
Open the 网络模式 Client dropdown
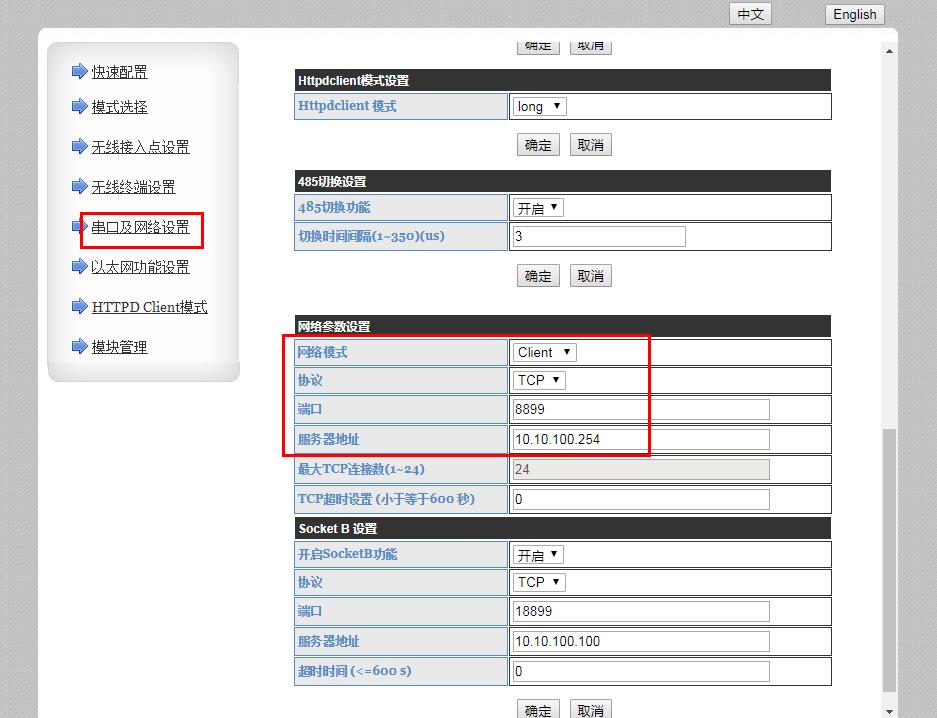coord(544,352)
